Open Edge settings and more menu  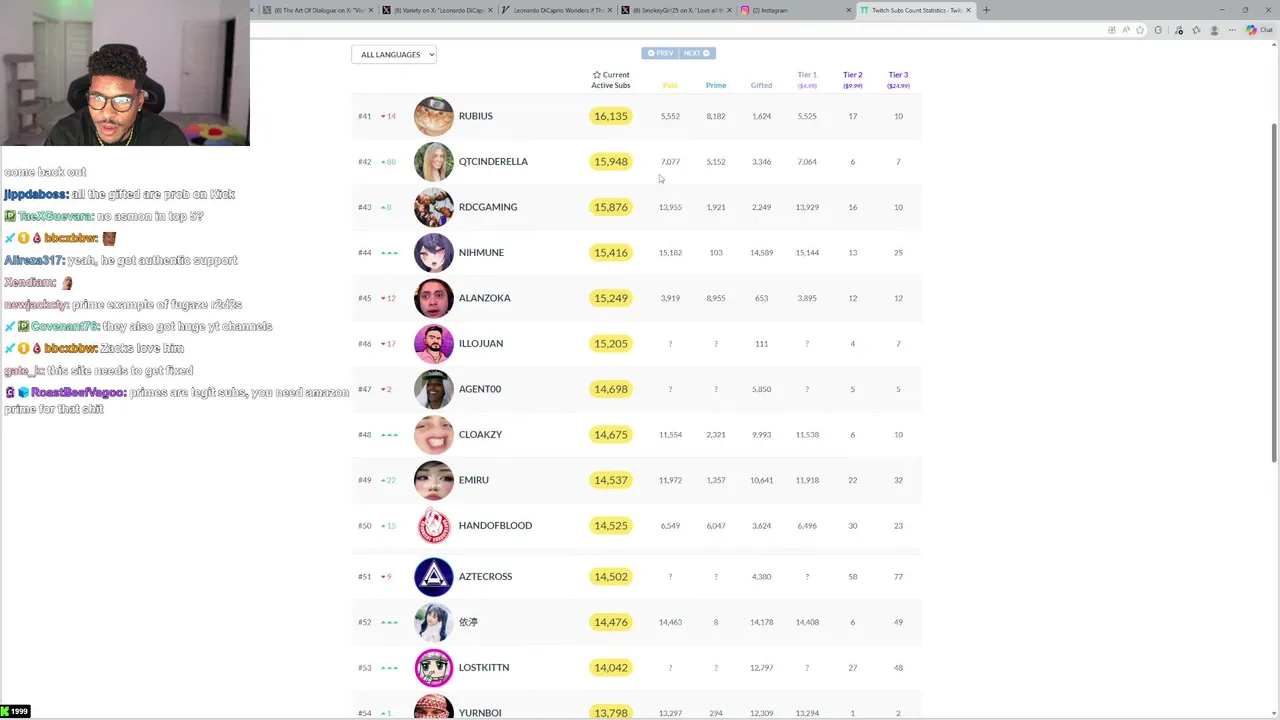tap(1232, 30)
